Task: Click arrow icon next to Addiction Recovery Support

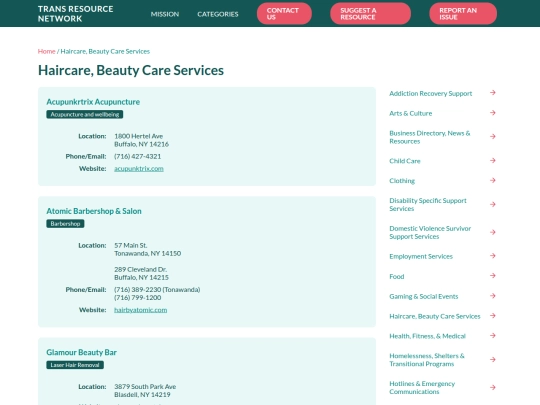Action: click(x=493, y=93)
